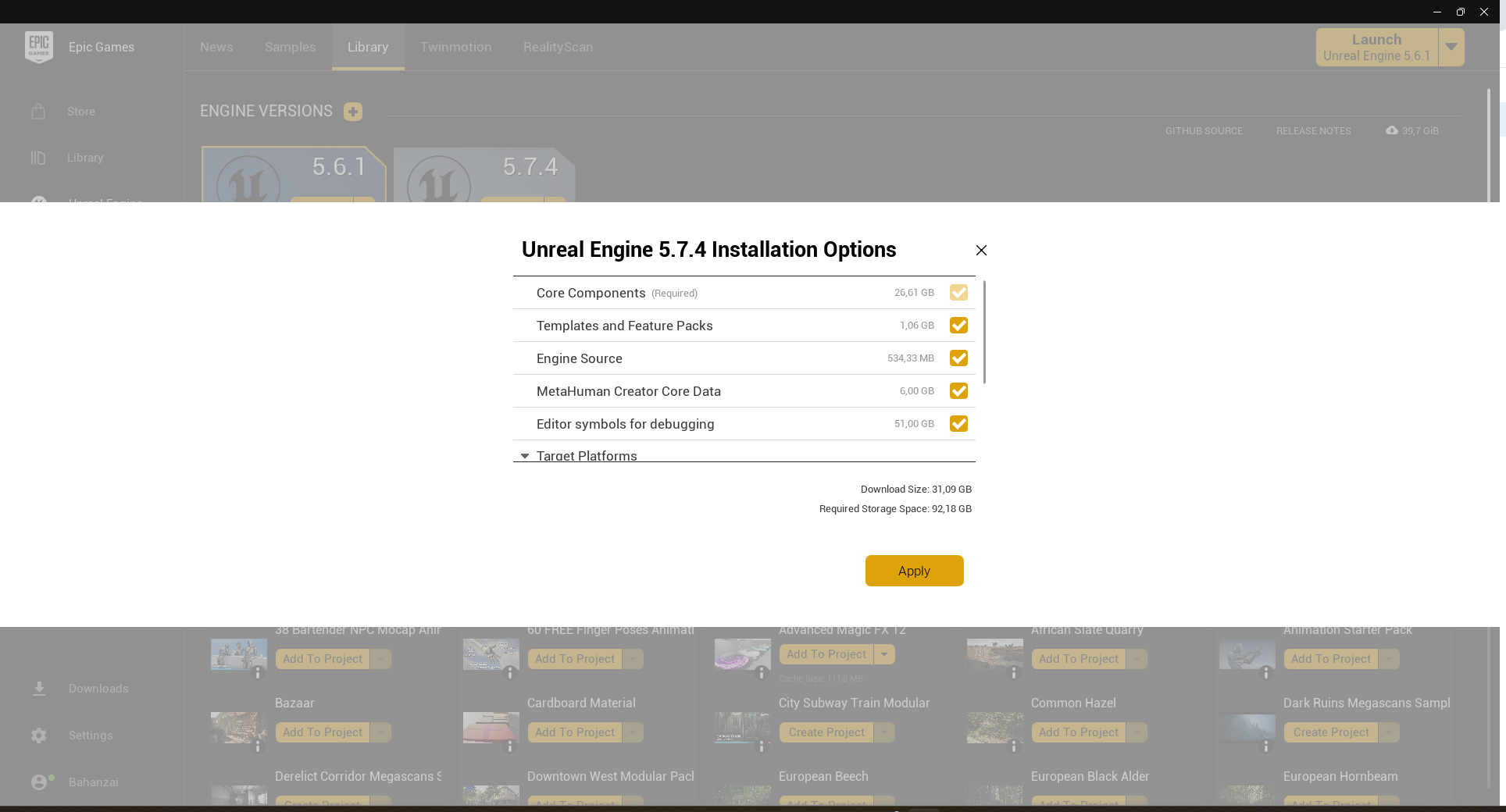The width and height of the screenshot is (1506, 812).
Task: Add a new engine version slot
Action: tap(353, 112)
